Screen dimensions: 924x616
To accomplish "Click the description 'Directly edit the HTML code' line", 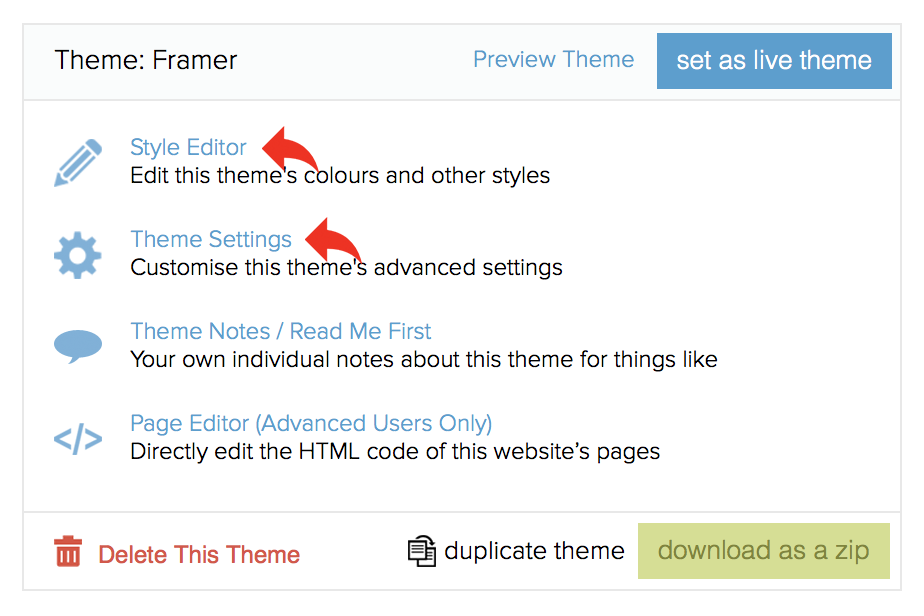I will (x=395, y=452).
